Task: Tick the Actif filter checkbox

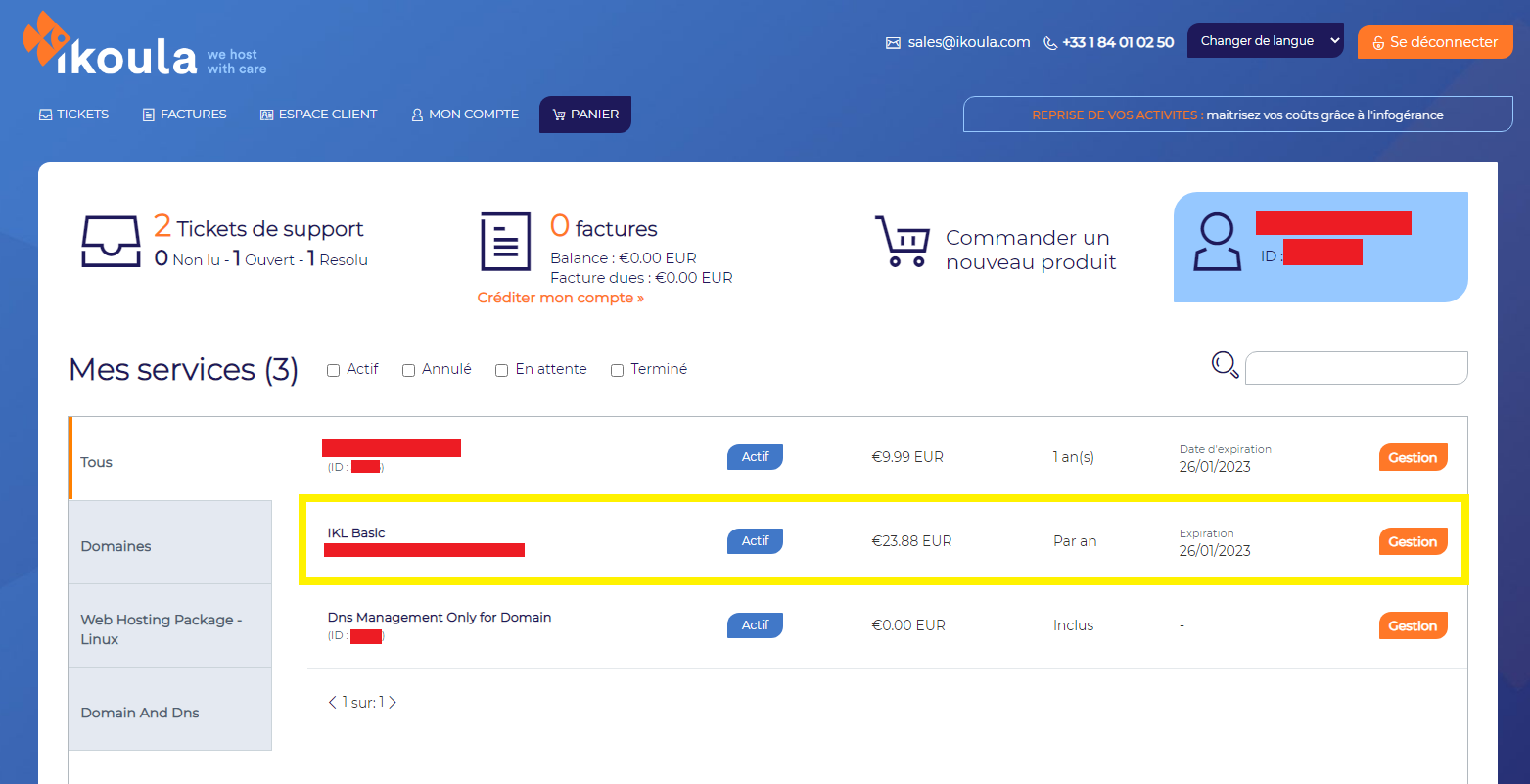Action: pyautogui.click(x=333, y=370)
